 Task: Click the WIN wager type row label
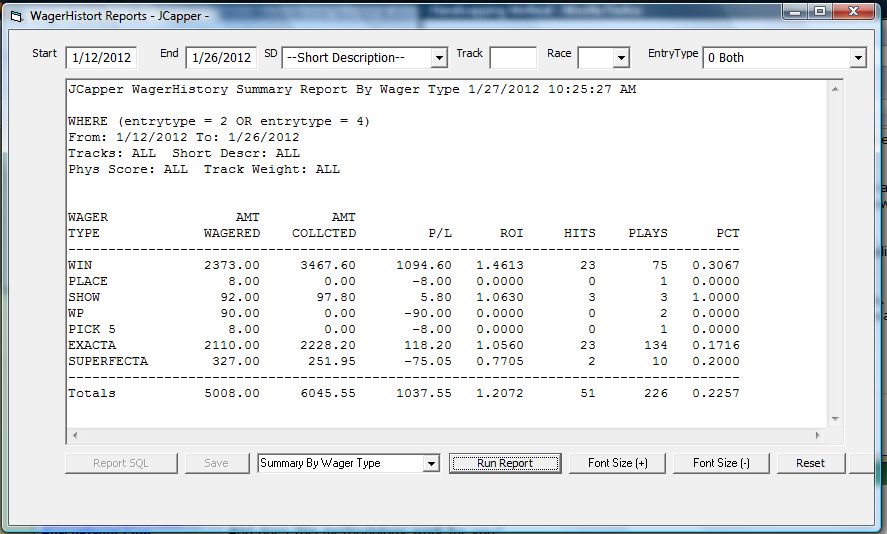[x=80, y=265]
